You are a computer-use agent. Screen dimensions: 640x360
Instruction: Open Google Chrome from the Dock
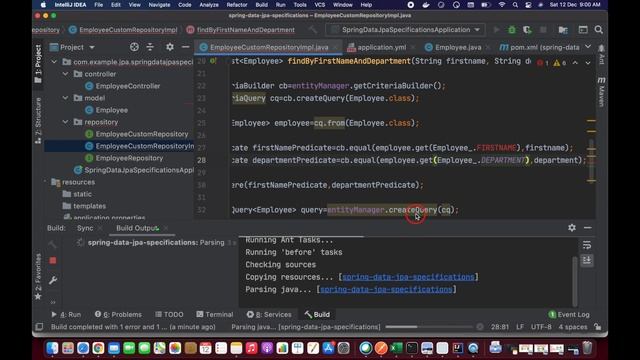[x=98, y=348]
